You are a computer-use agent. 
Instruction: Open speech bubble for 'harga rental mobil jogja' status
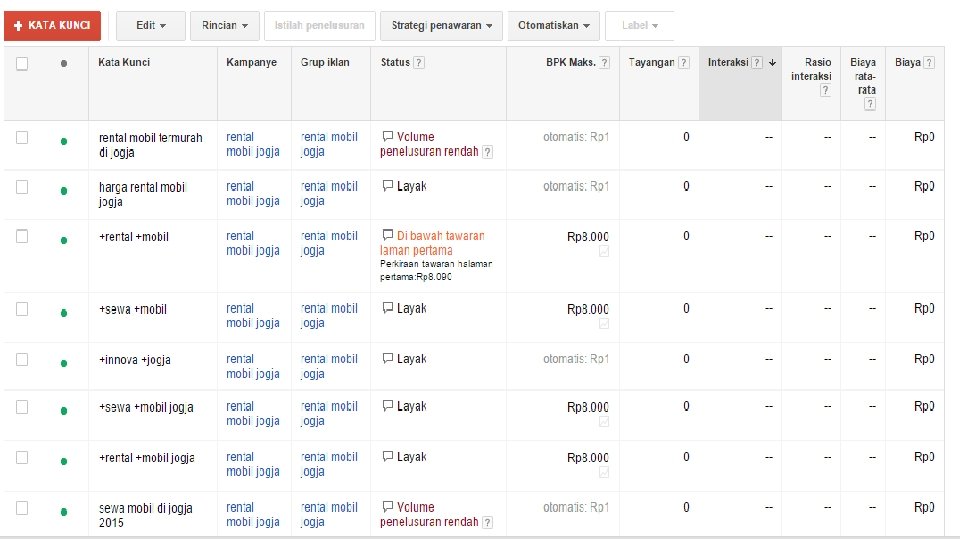click(x=387, y=186)
